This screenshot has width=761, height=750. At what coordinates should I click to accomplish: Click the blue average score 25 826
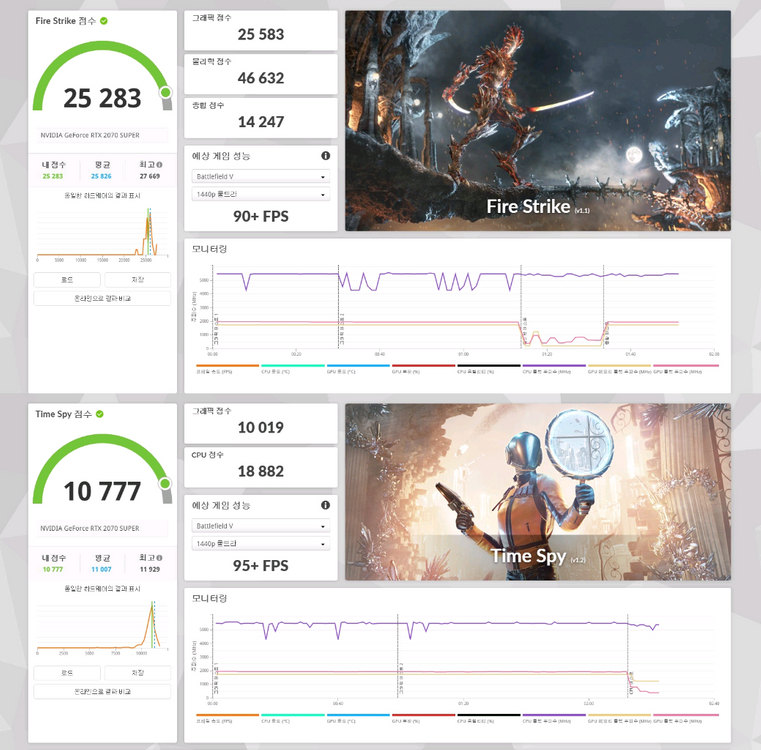[x=101, y=176]
